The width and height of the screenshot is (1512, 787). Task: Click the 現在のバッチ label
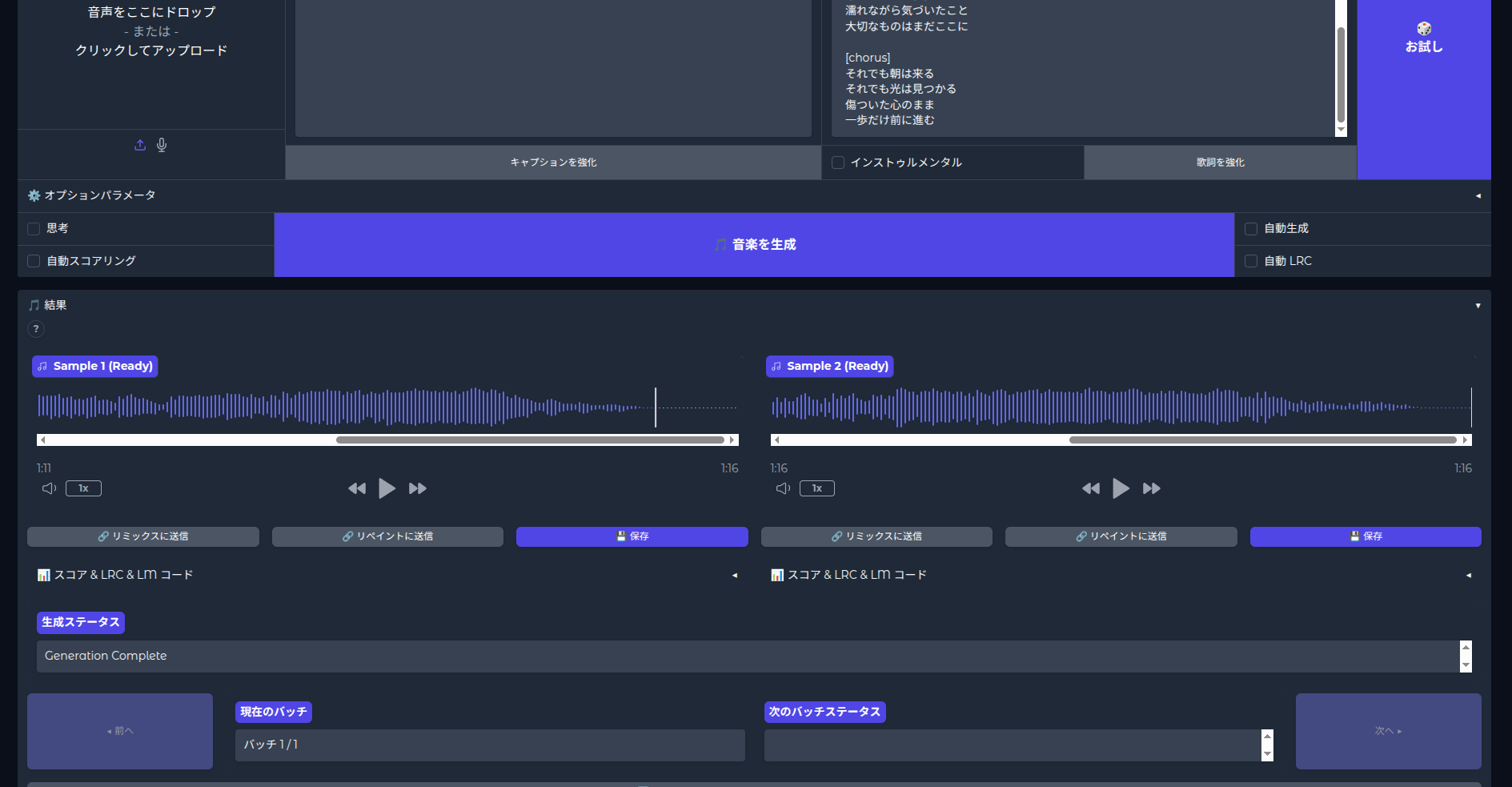pos(274,712)
